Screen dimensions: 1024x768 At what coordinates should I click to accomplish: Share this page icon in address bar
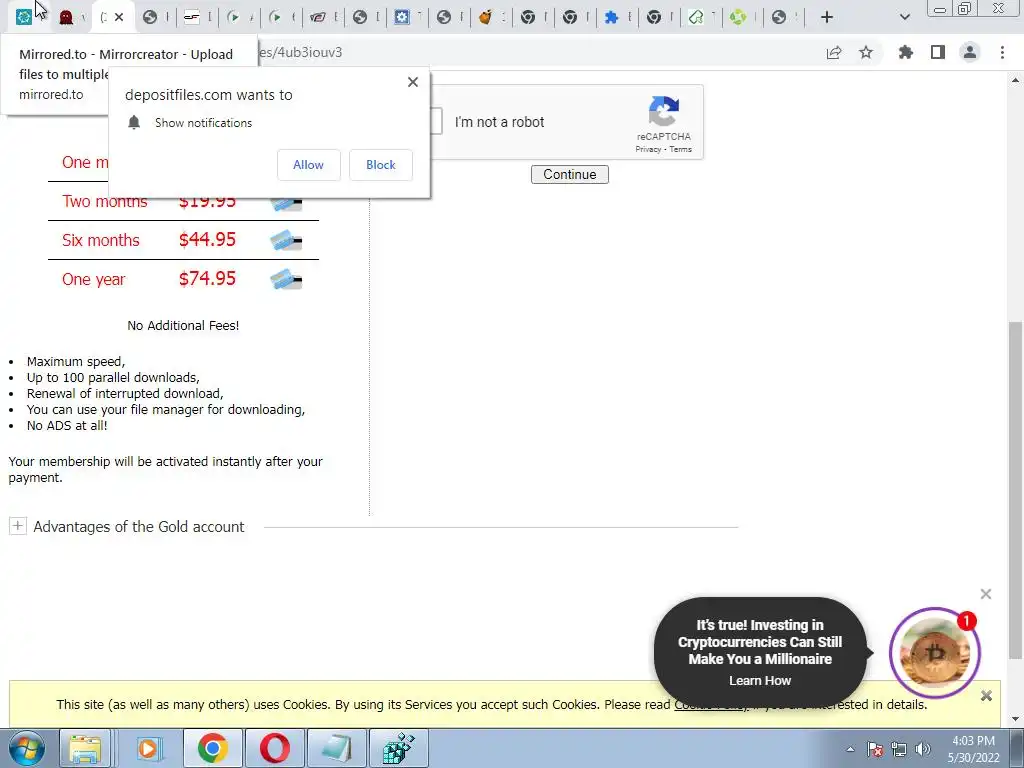[x=834, y=53]
